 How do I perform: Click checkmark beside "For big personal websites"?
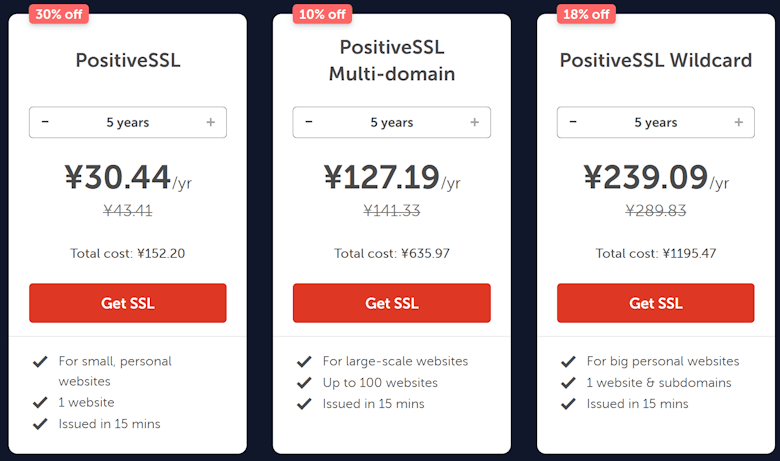[x=568, y=361]
